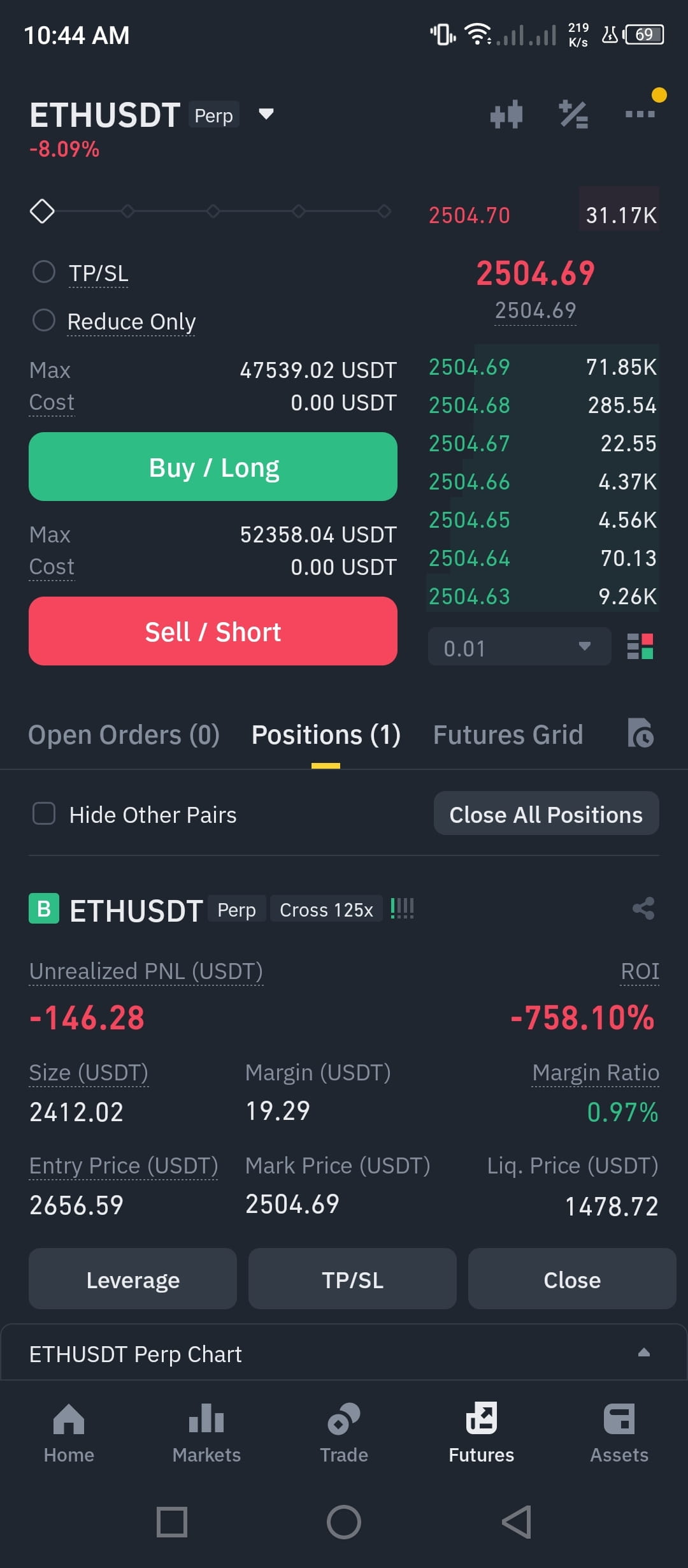
Task: Tap the order amount slider handle
Action: pos(42,211)
